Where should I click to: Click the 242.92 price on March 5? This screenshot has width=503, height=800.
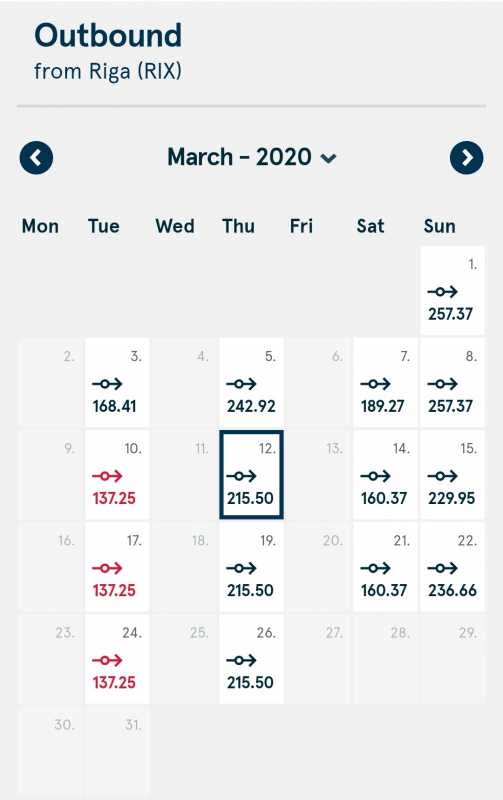(251, 406)
